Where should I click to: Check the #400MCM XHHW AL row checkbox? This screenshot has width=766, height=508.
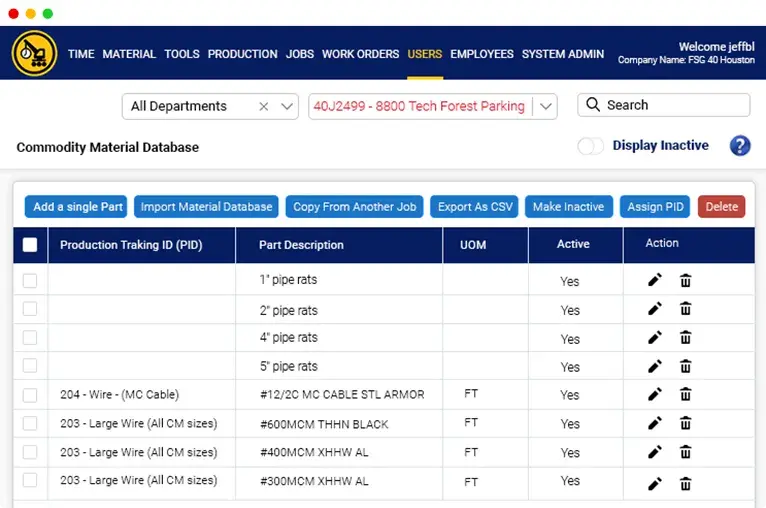point(30,452)
